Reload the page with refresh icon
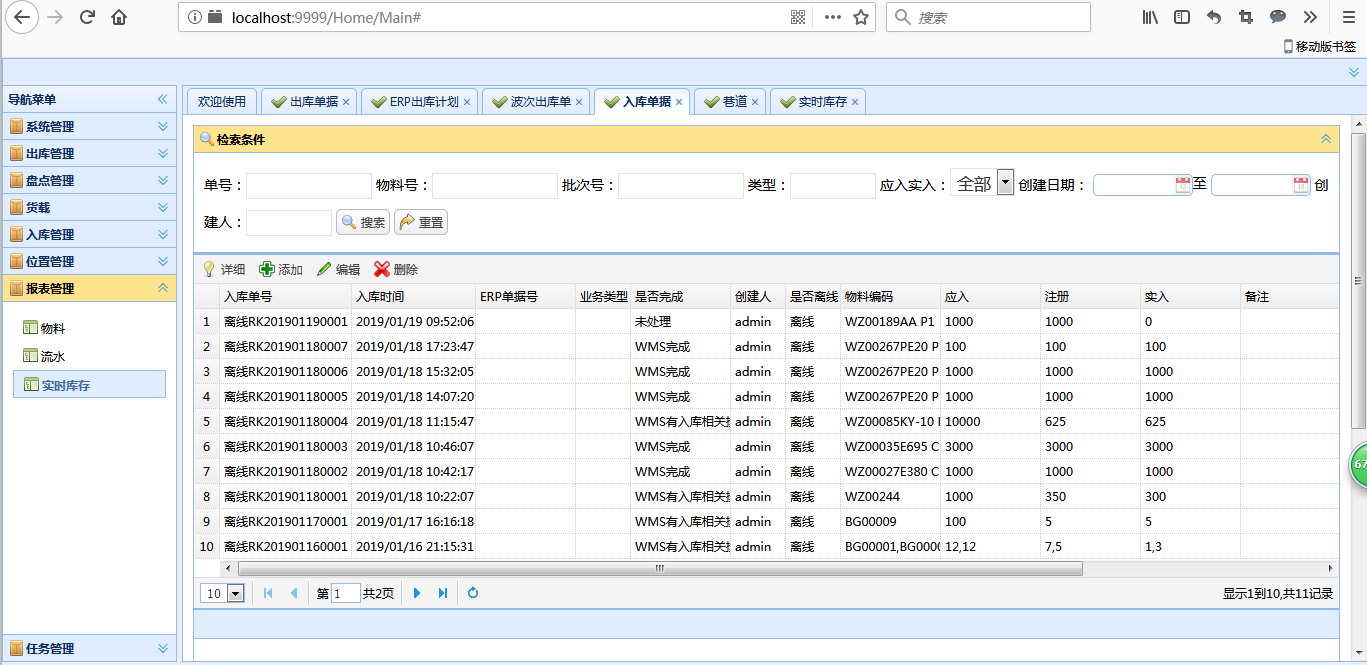The image size is (1367, 665). pos(87,17)
